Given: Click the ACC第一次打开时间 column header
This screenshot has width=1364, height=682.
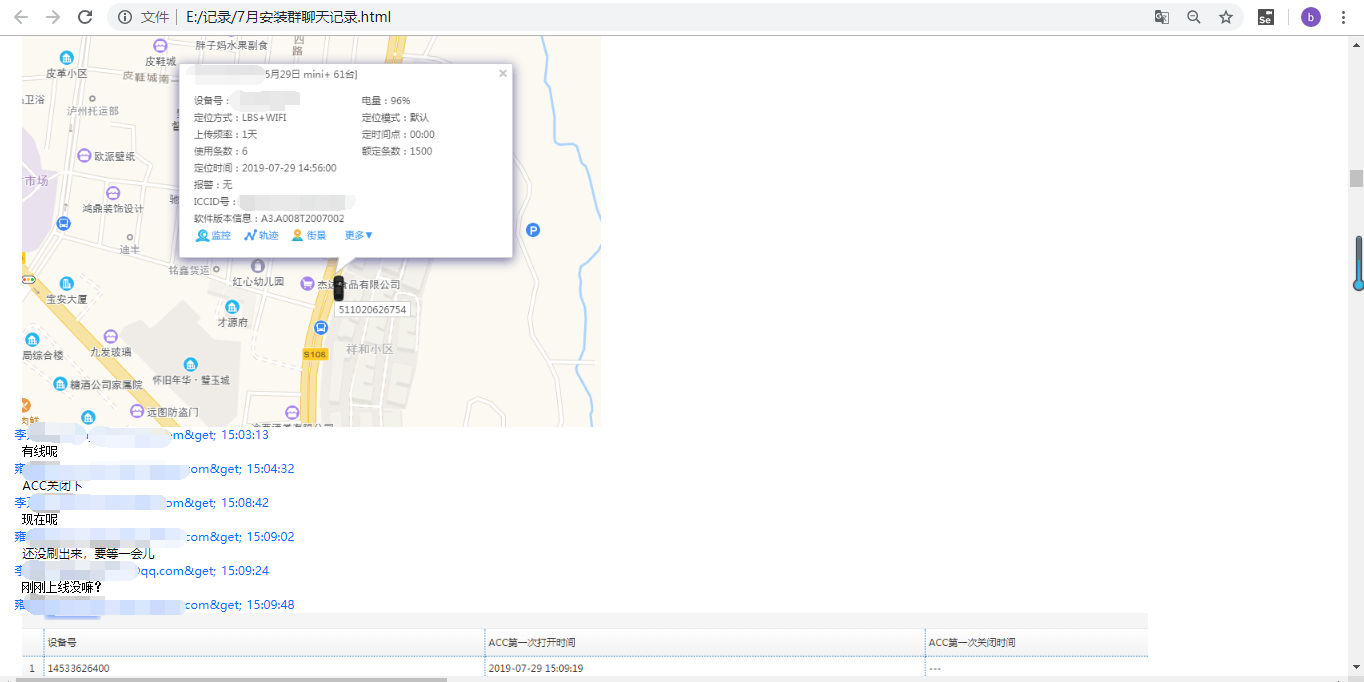Looking at the screenshot, I should pyautogui.click(x=705, y=642).
